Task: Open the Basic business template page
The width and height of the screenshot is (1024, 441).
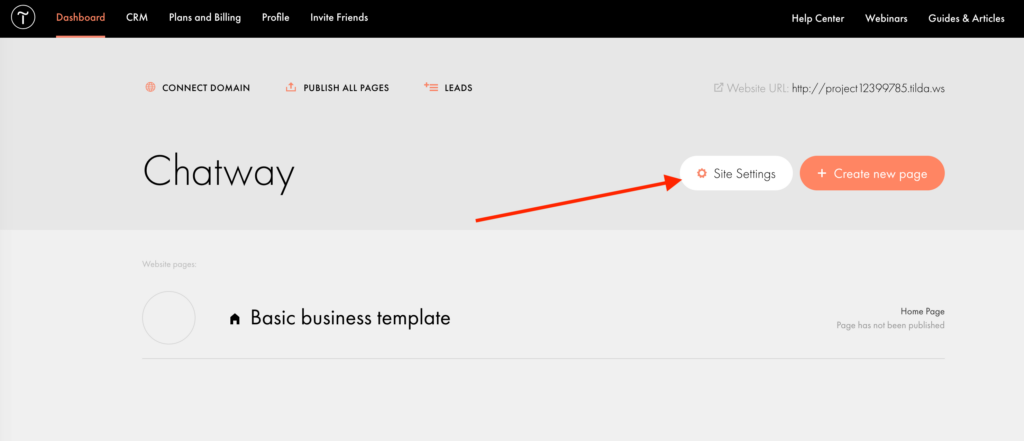Action: 350,318
